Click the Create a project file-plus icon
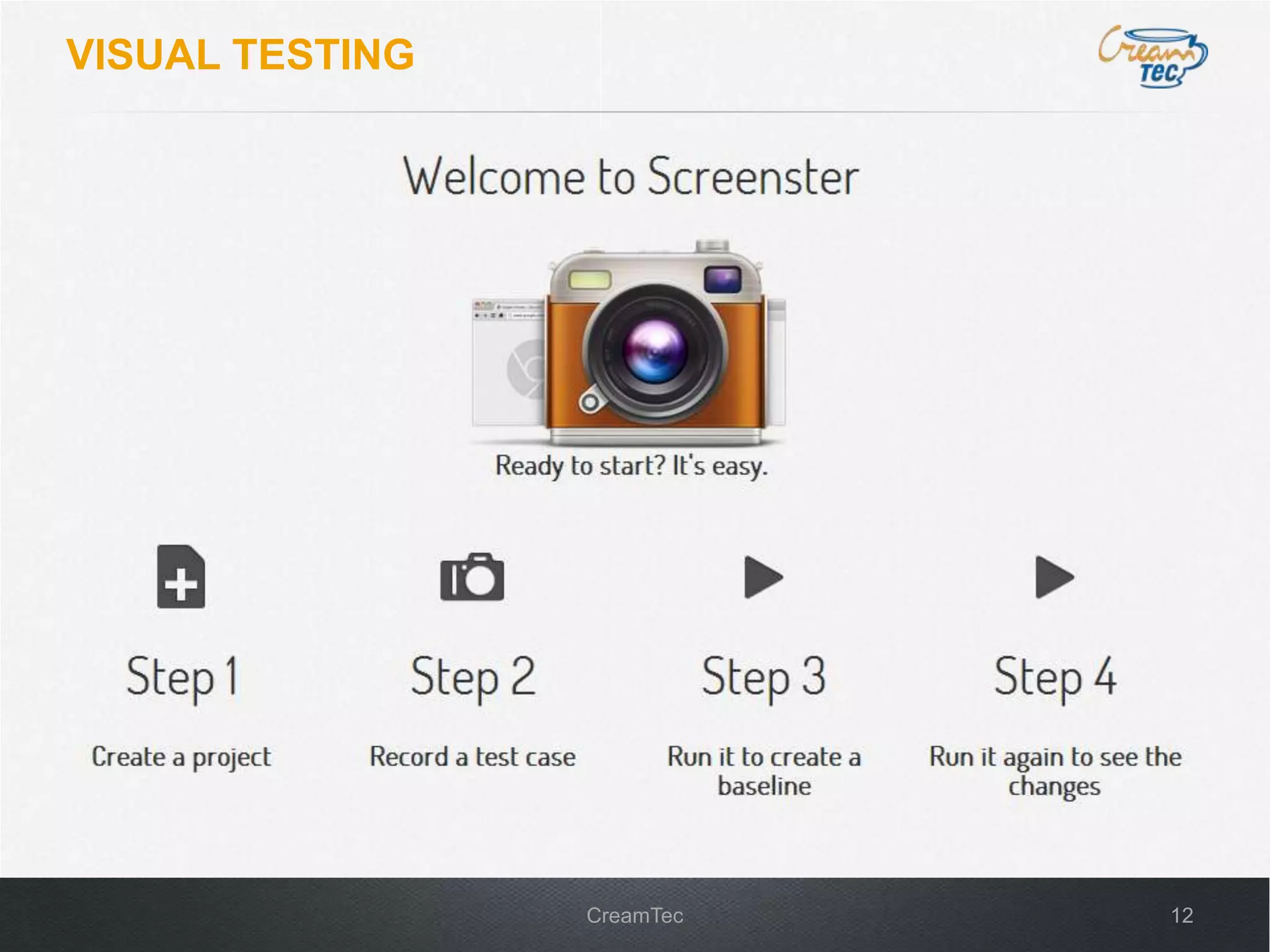This screenshot has width=1270, height=952. (x=181, y=576)
